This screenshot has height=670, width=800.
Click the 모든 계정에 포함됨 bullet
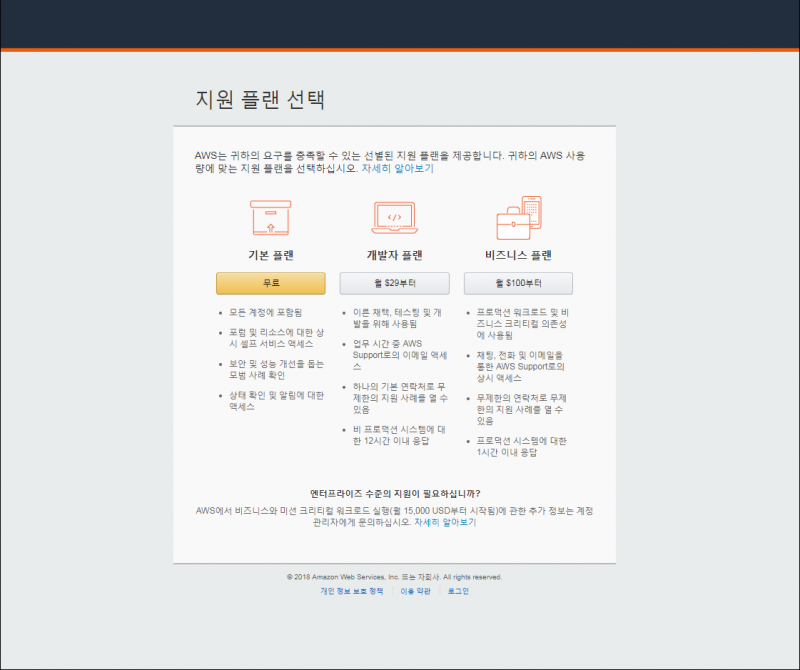(265, 312)
